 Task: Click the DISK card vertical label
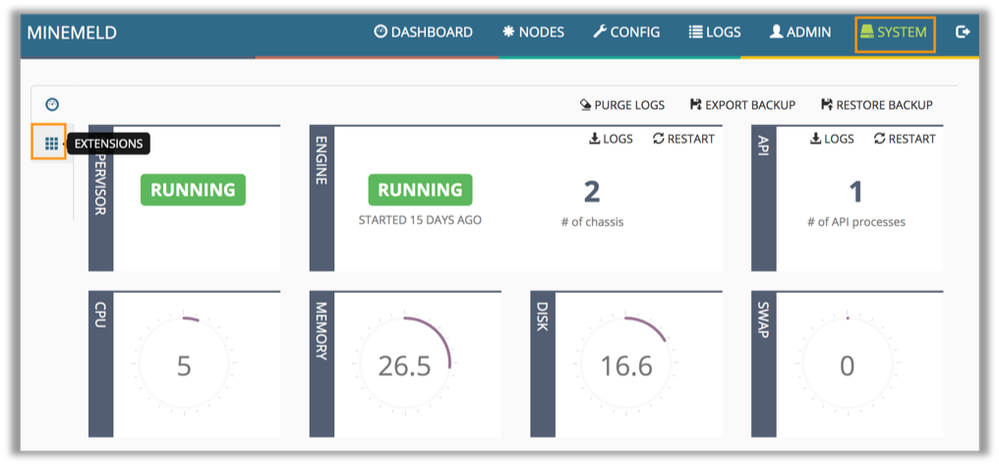coord(543,316)
